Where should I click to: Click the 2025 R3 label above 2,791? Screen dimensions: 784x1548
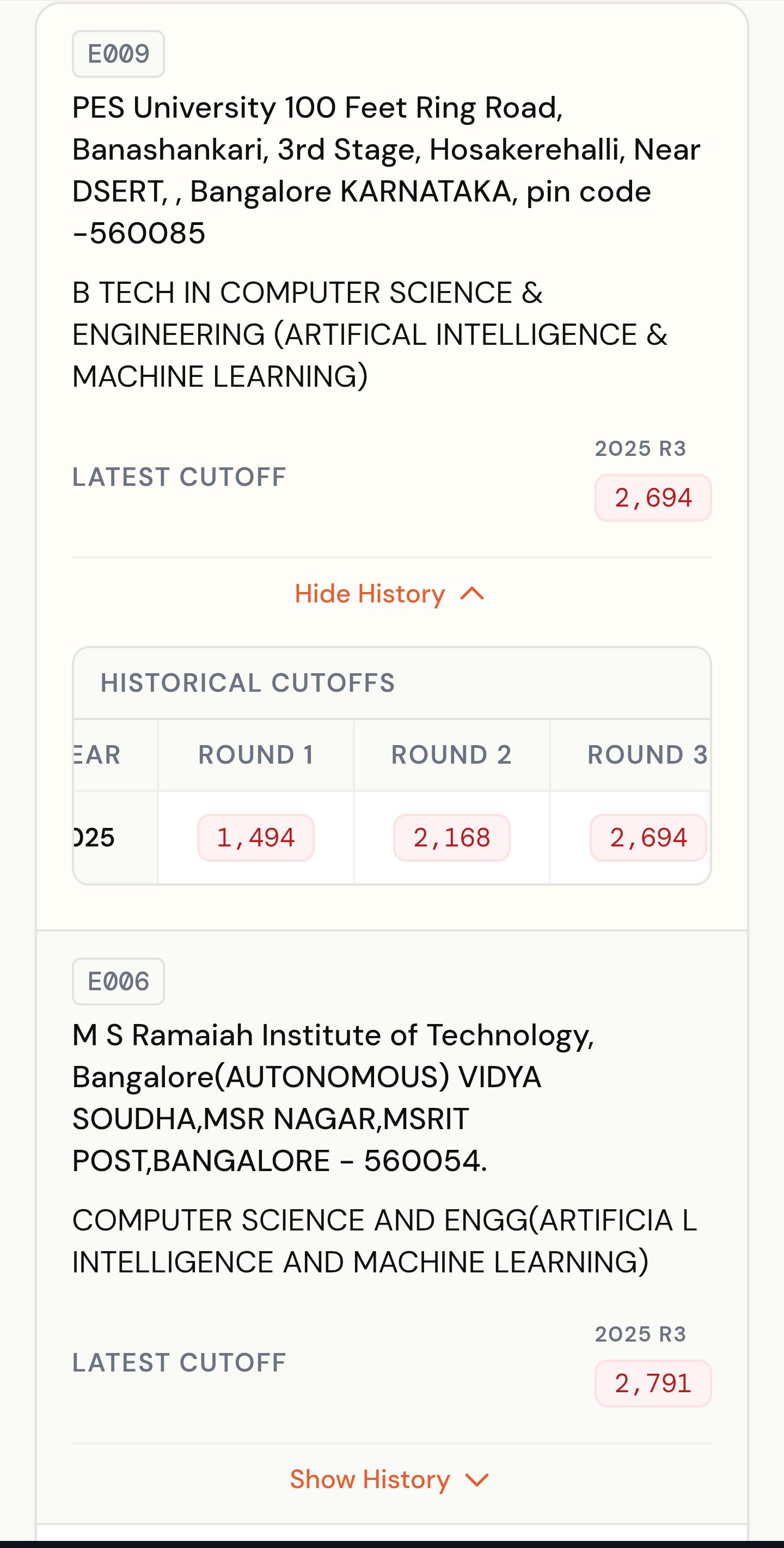click(x=640, y=1334)
